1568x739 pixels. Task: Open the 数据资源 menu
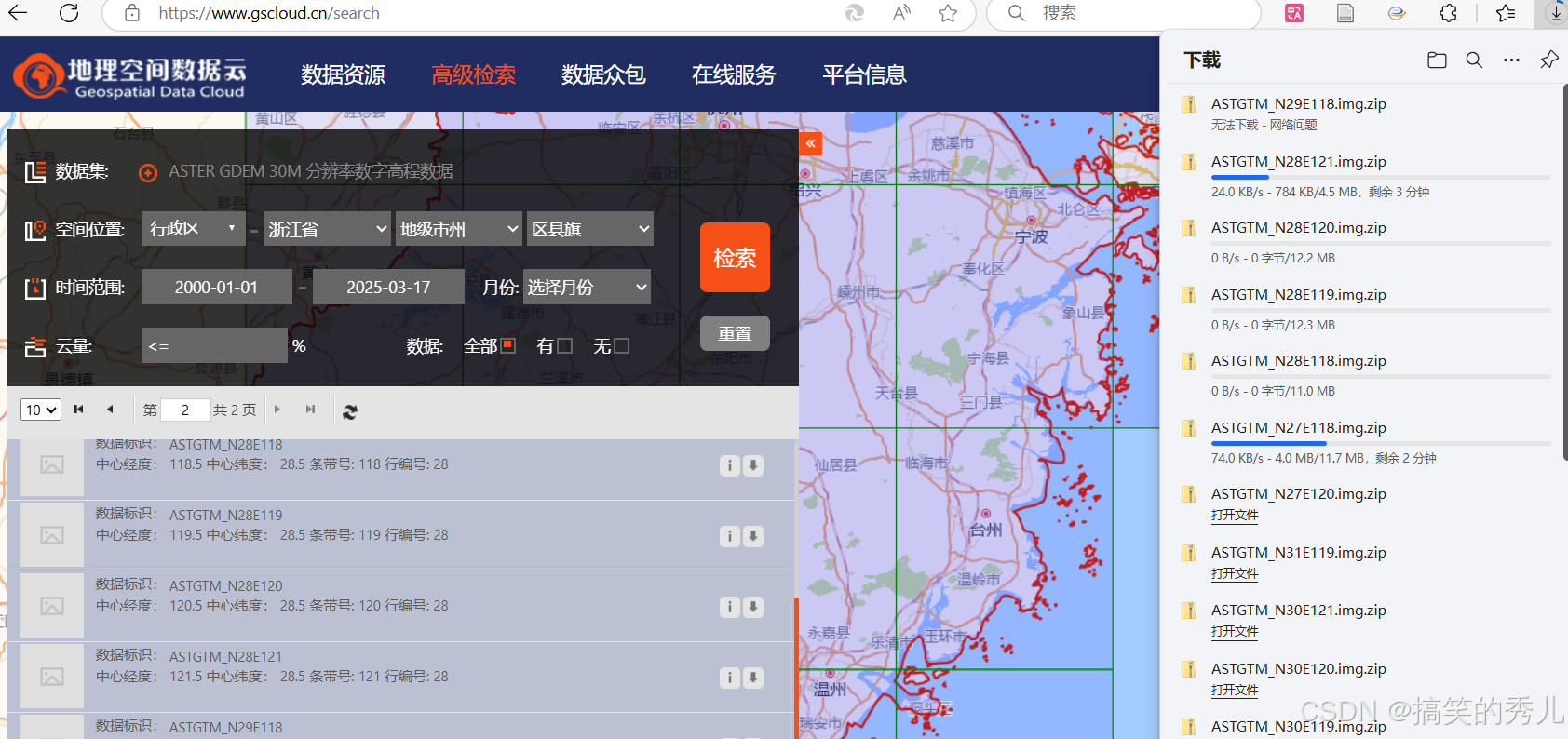tap(343, 74)
